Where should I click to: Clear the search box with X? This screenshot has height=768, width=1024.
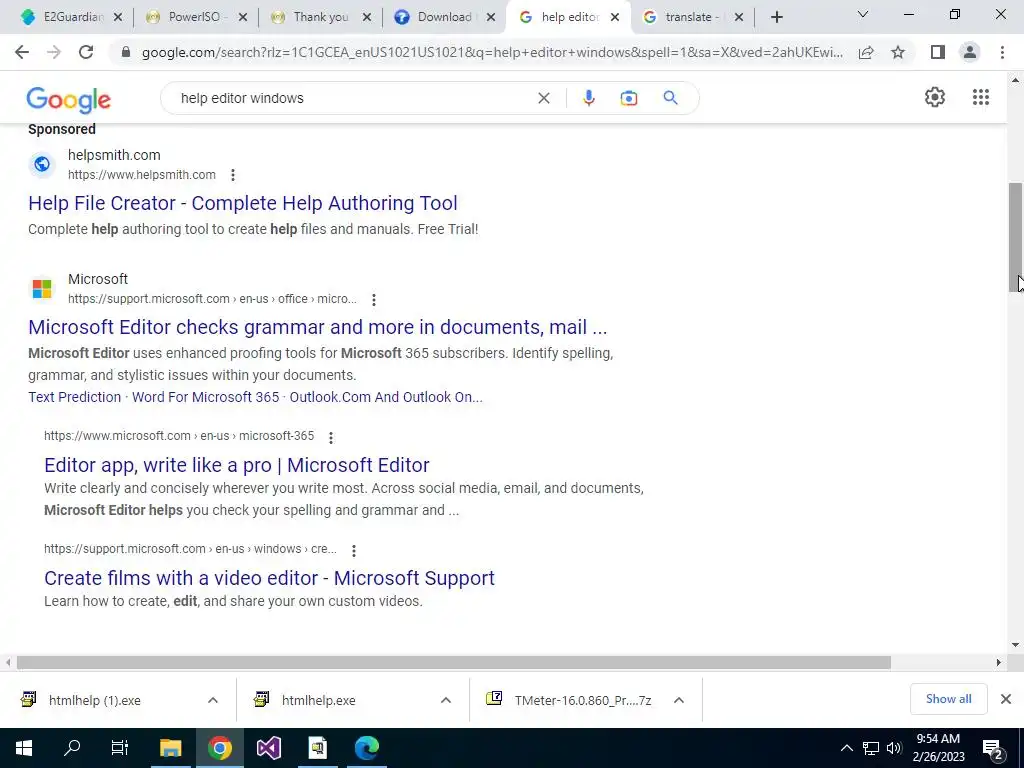tap(543, 98)
